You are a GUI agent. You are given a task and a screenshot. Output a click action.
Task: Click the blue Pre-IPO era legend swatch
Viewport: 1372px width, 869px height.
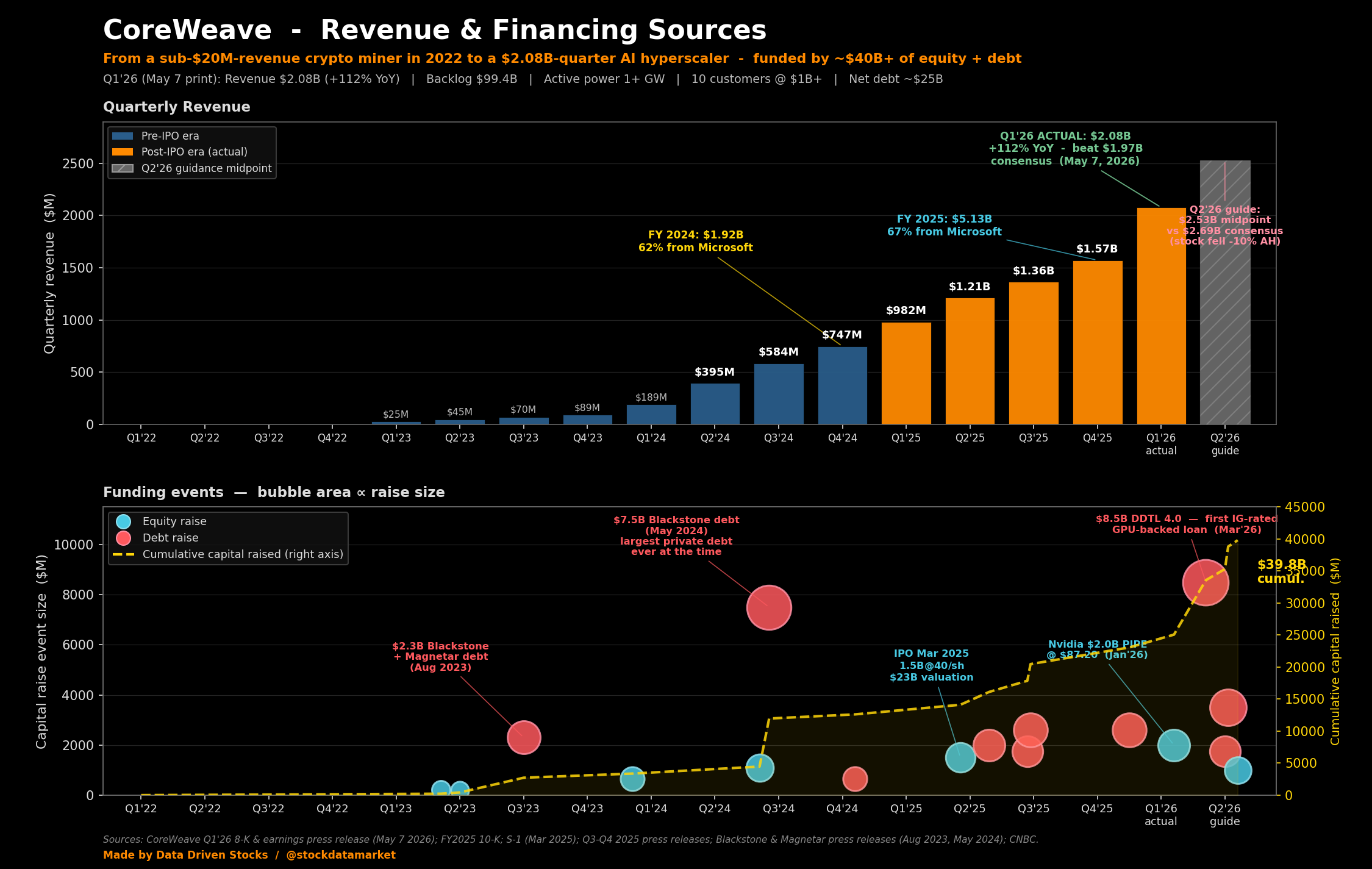point(123,136)
